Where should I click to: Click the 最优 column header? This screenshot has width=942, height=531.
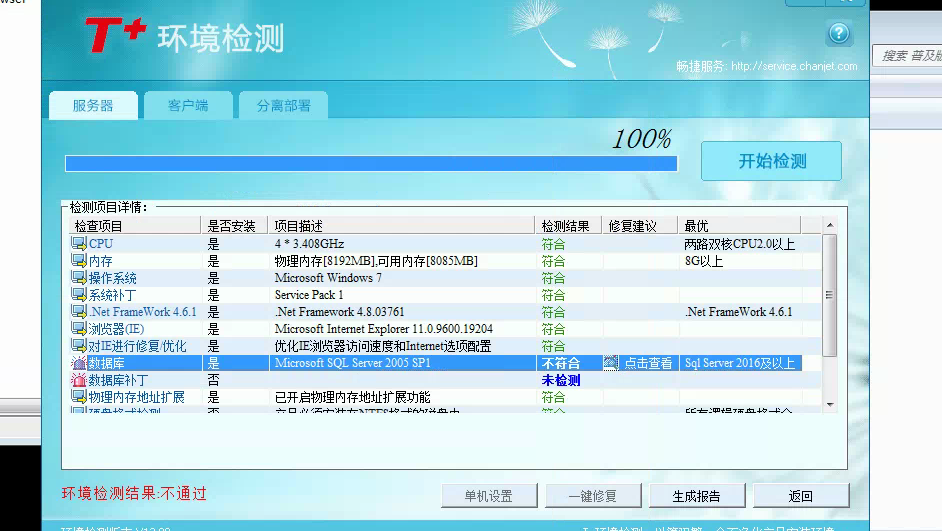(739, 226)
